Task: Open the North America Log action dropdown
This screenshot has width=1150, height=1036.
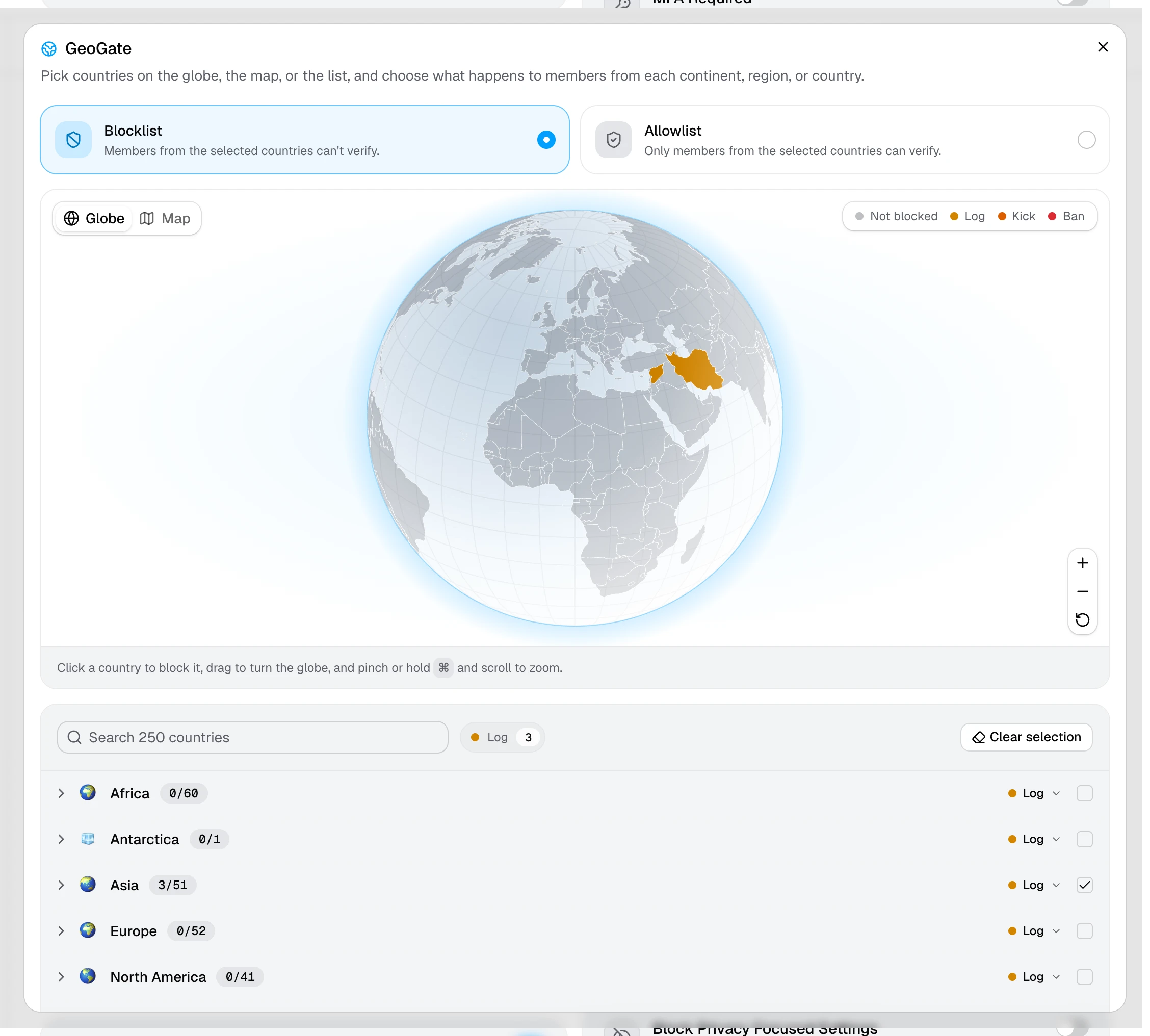Action: click(x=1034, y=977)
